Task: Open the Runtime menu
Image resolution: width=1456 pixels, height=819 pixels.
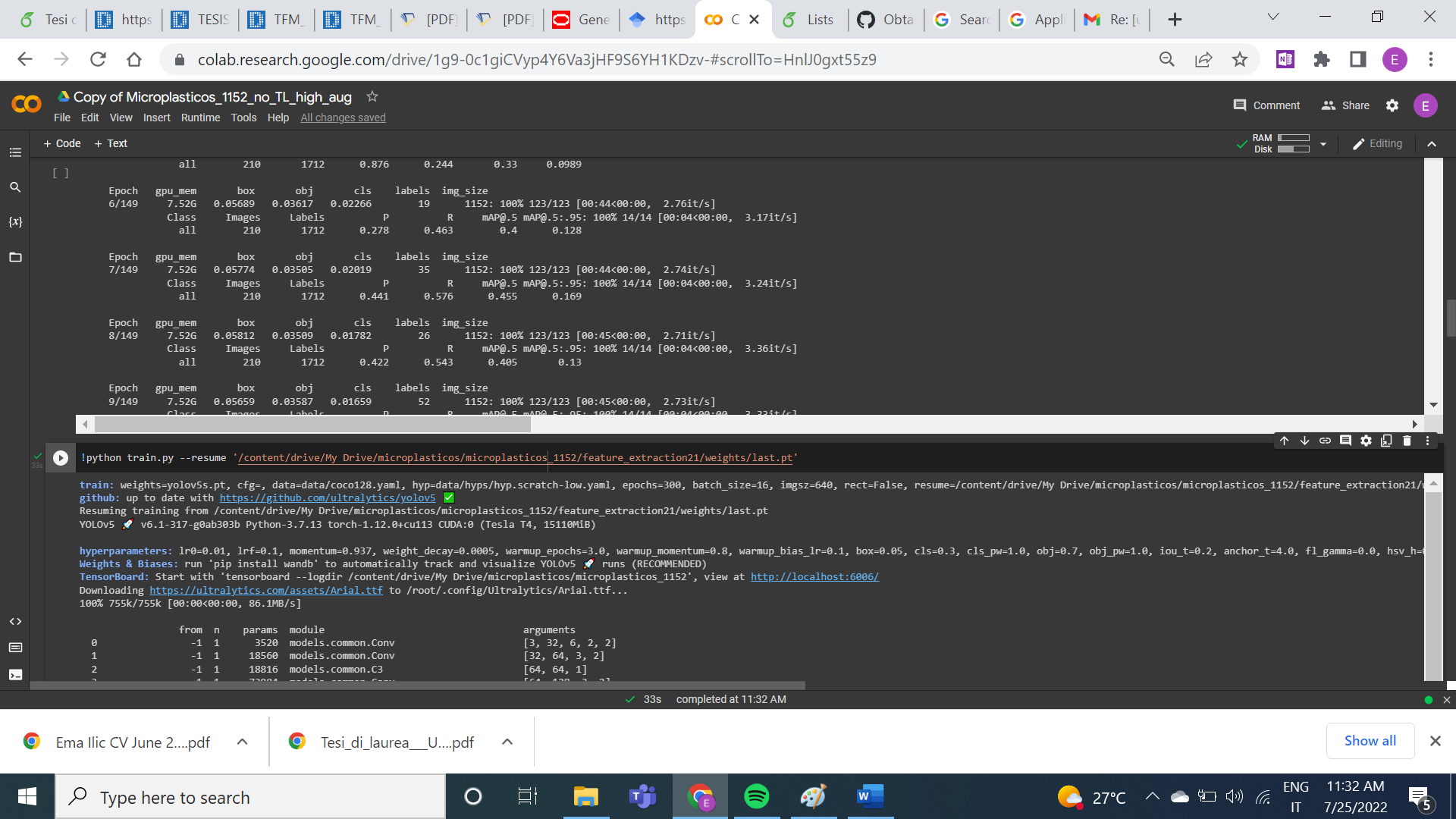Action: coord(200,118)
